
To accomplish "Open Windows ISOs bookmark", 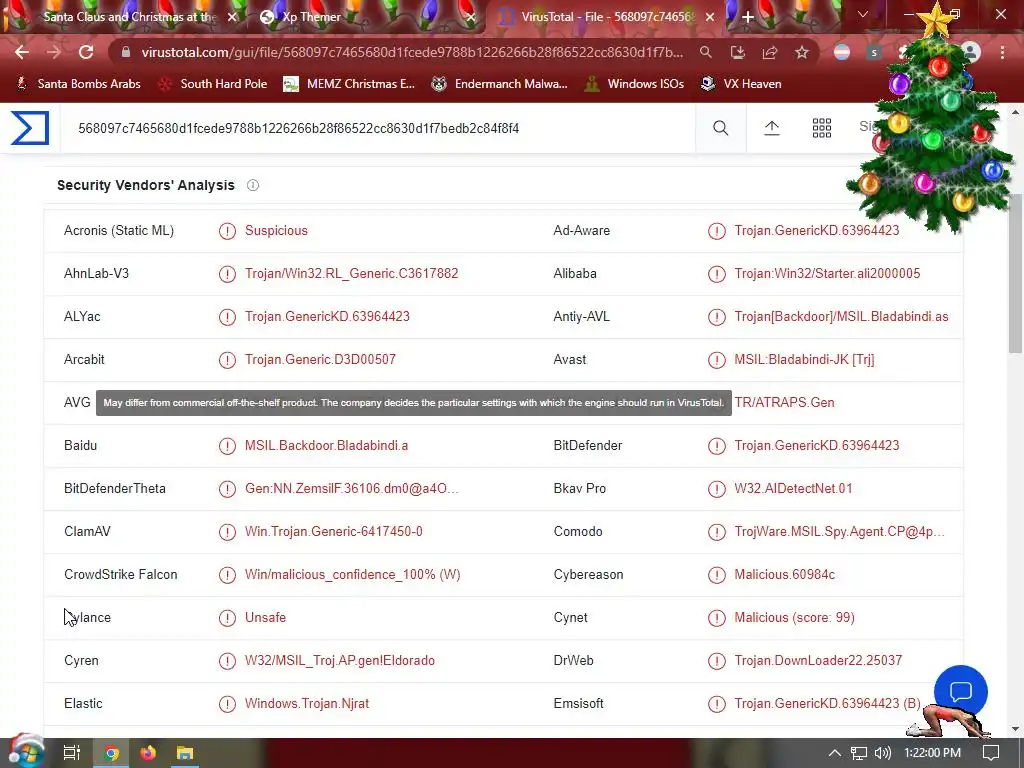I will pos(635,84).
